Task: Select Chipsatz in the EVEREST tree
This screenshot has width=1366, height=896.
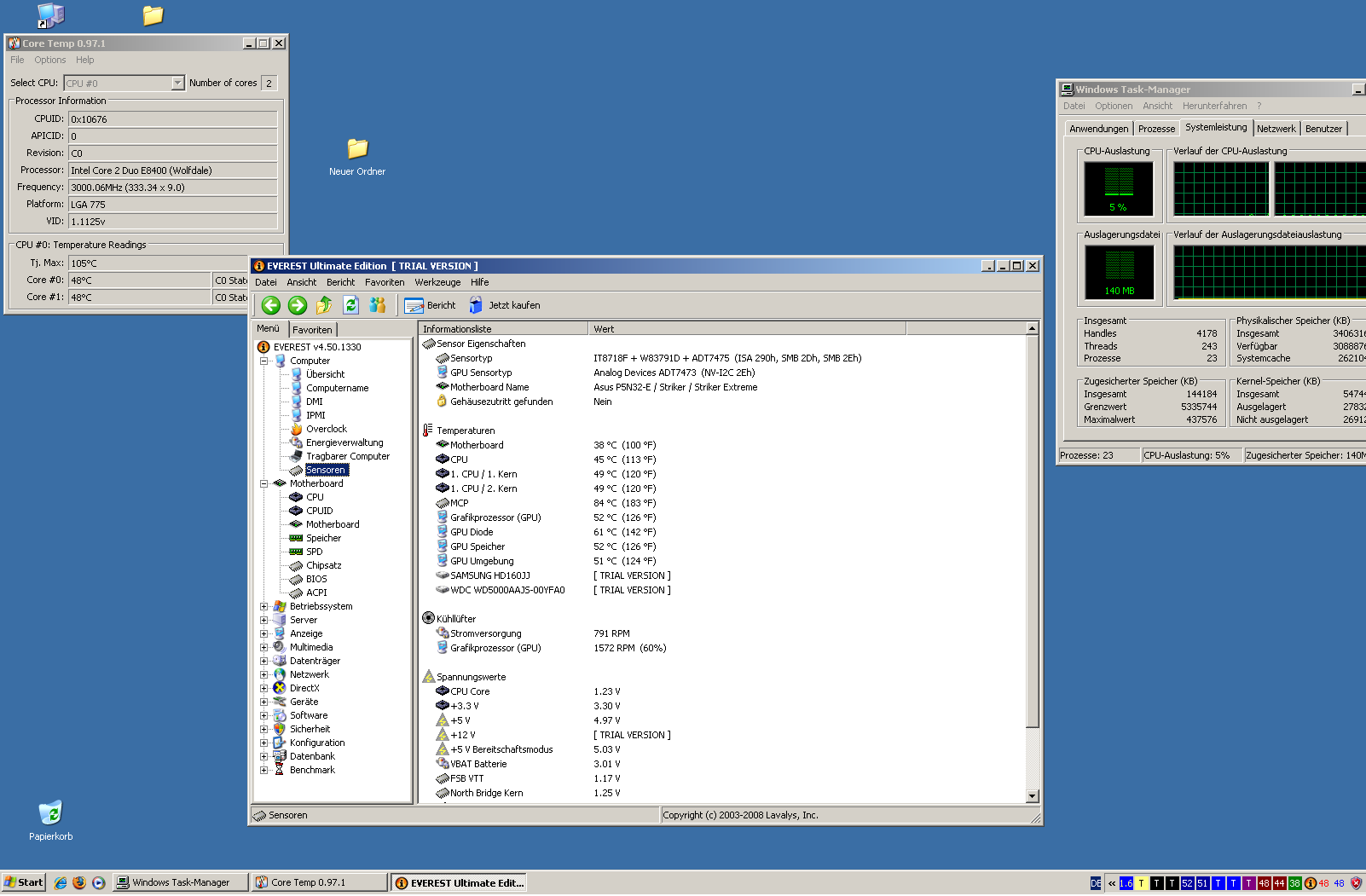Action: tap(323, 565)
